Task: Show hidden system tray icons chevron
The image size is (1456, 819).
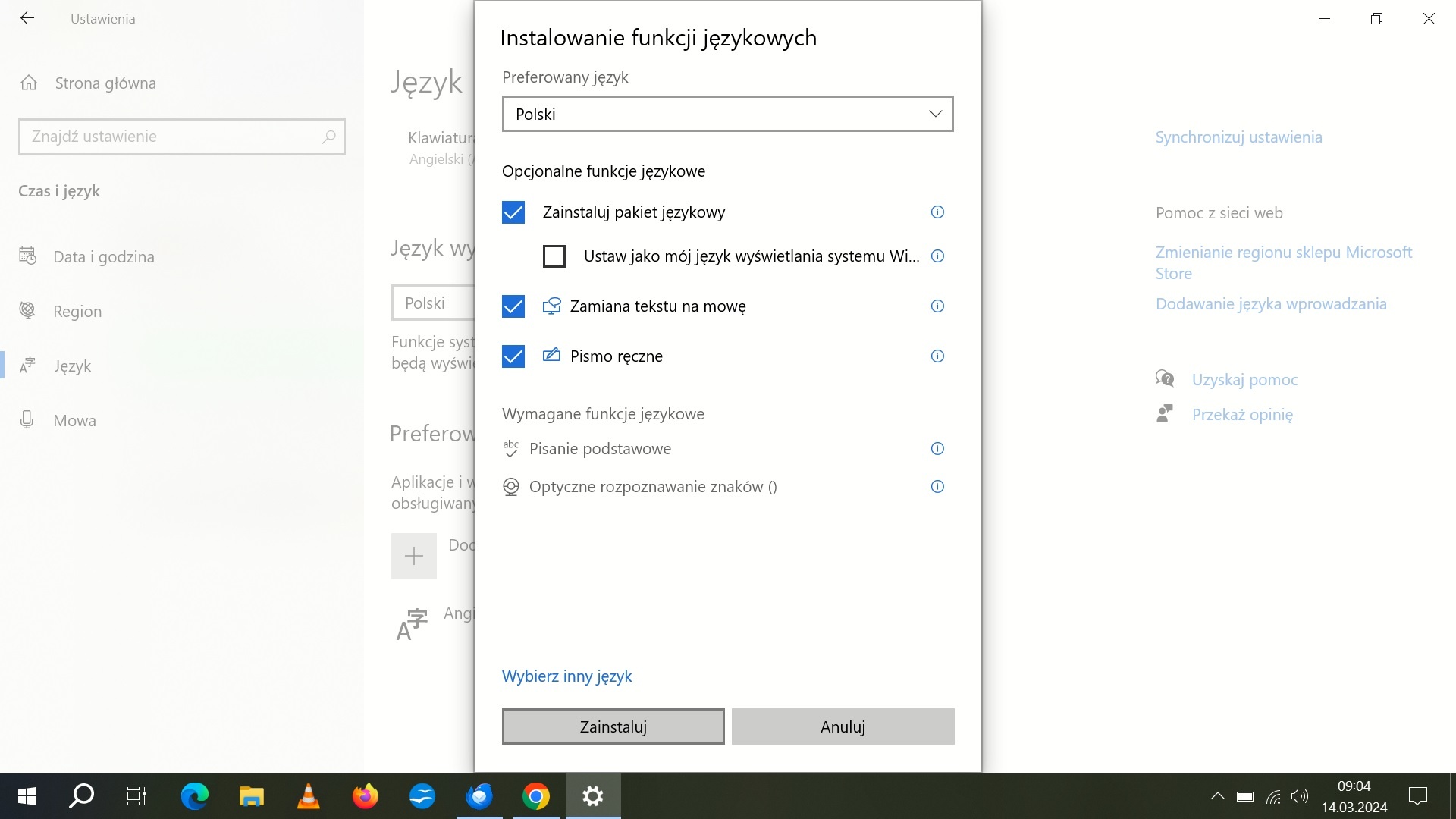Action: coord(1217,796)
